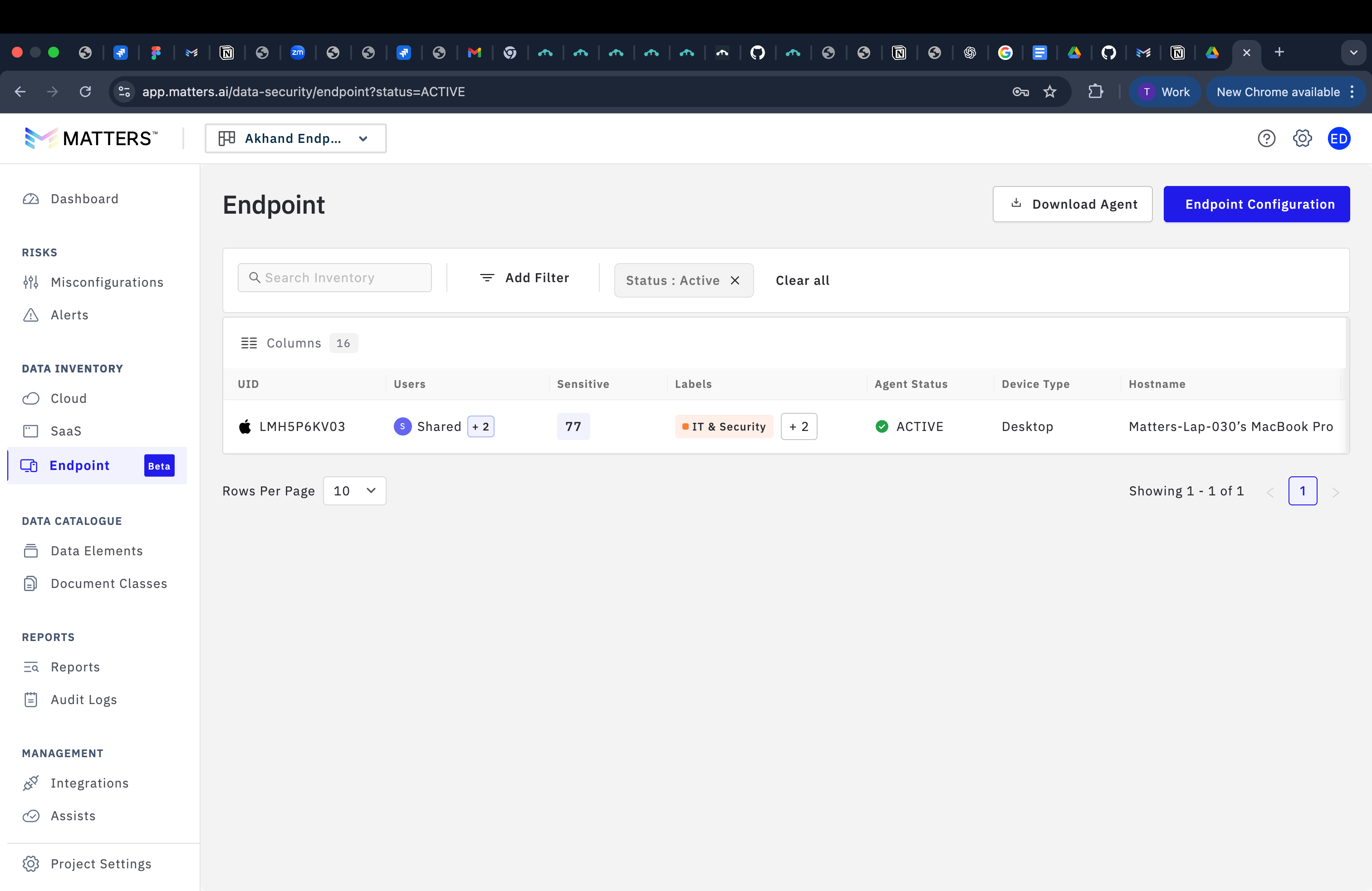Screen dimensions: 1372x891
Task: Click the Shared user avatar S
Action: (402, 426)
